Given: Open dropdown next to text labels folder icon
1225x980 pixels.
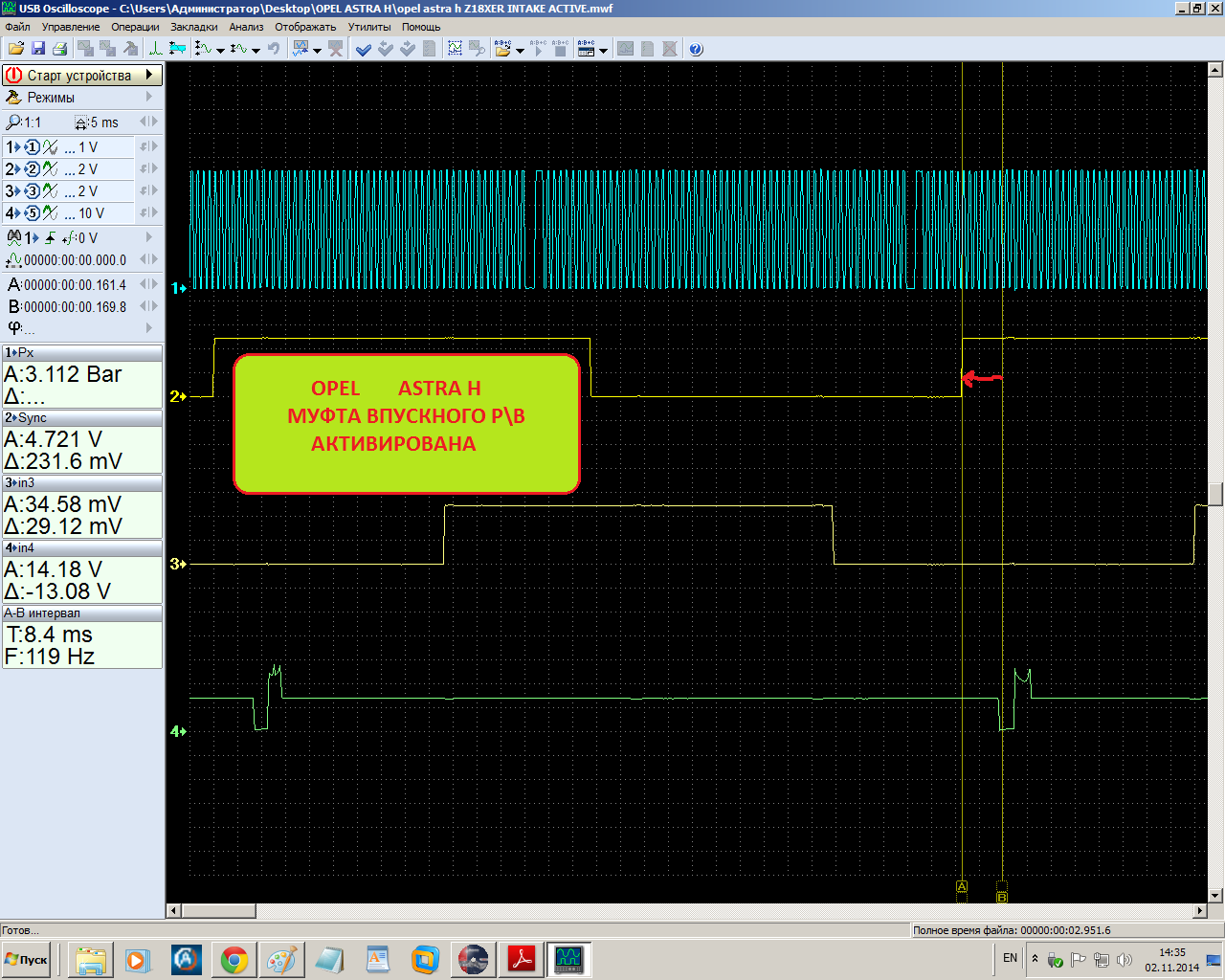Looking at the screenshot, I should [x=521, y=51].
